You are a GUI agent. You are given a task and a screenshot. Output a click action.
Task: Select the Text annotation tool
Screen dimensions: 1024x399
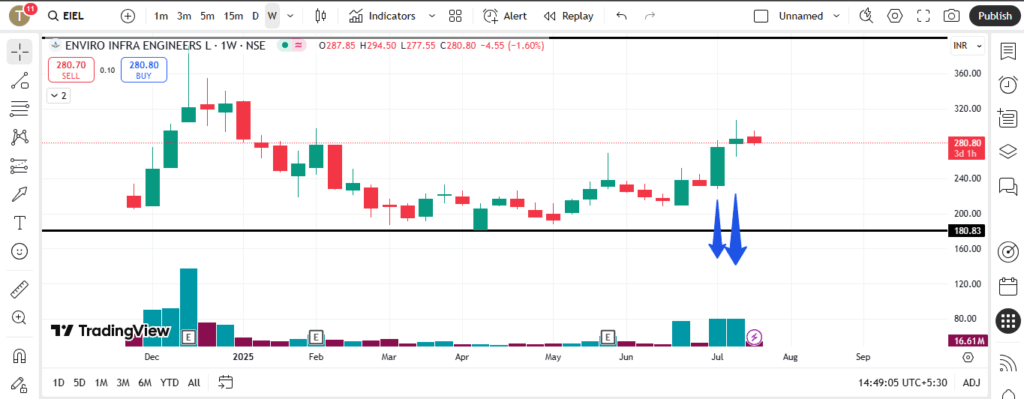20,223
